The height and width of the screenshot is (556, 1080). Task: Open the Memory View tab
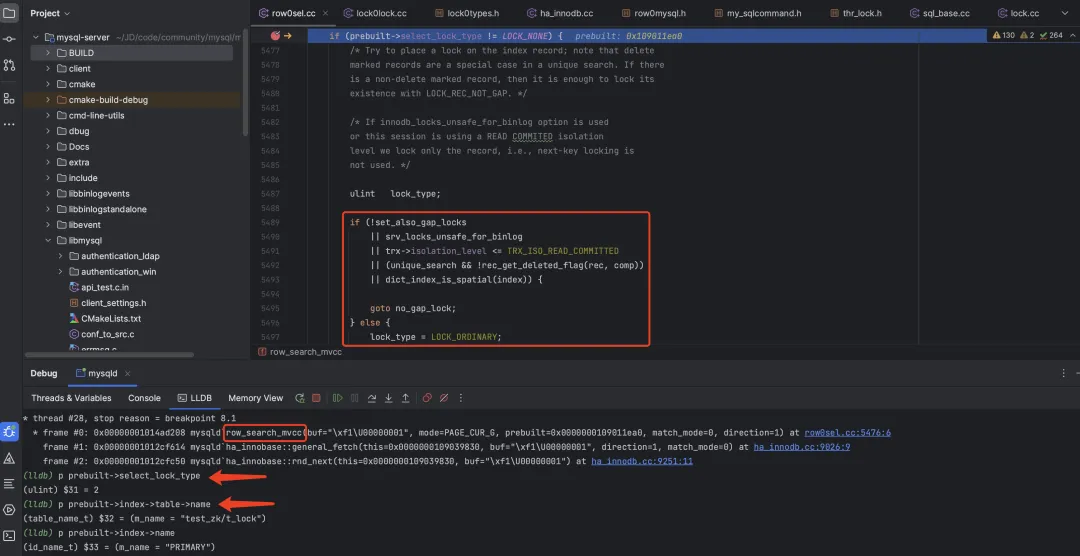coord(255,398)
